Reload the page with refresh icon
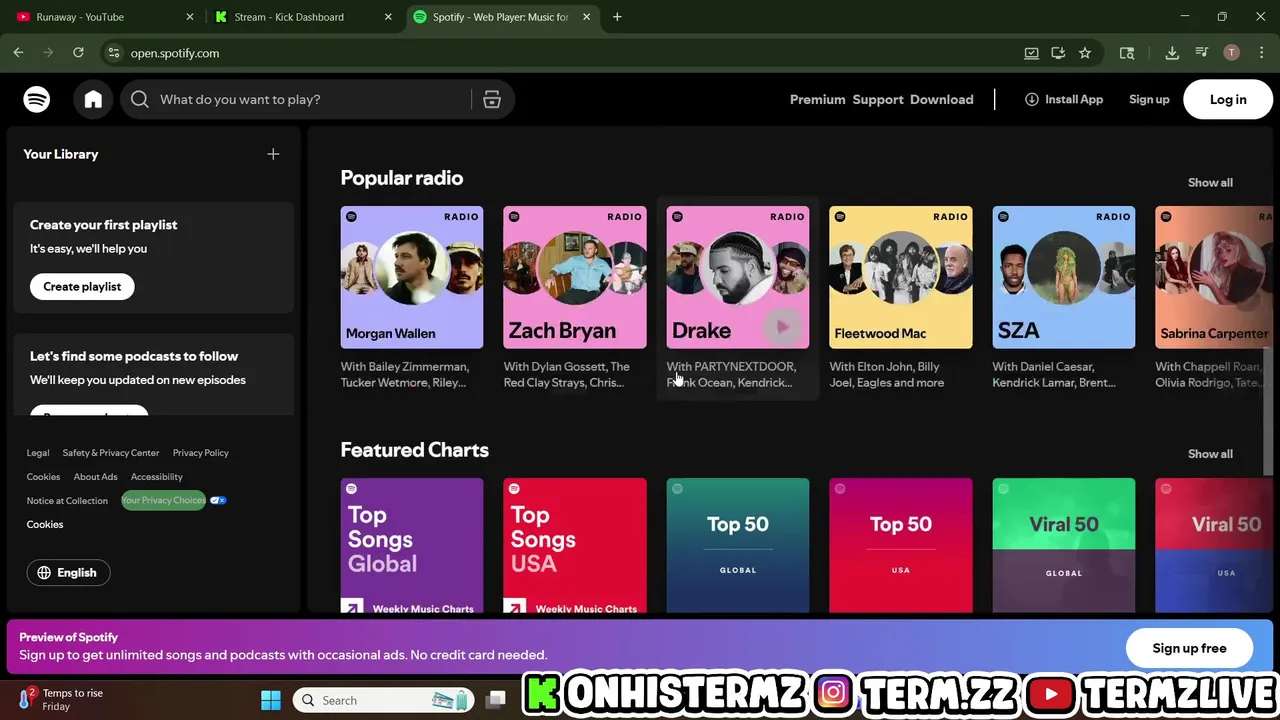The image size is (1280, 720). (78, 53)
